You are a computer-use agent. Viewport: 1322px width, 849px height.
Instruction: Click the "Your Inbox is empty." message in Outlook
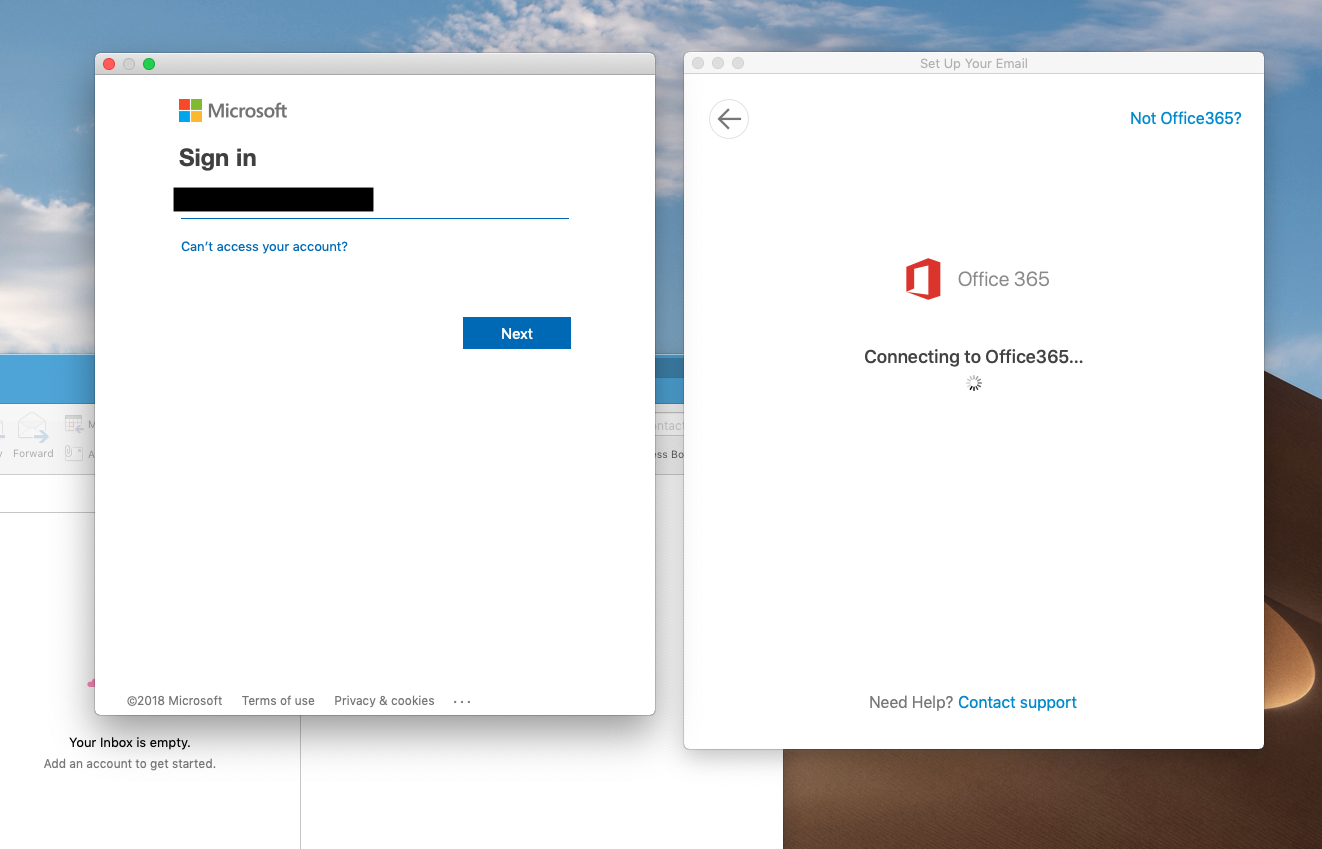[130, 742]
